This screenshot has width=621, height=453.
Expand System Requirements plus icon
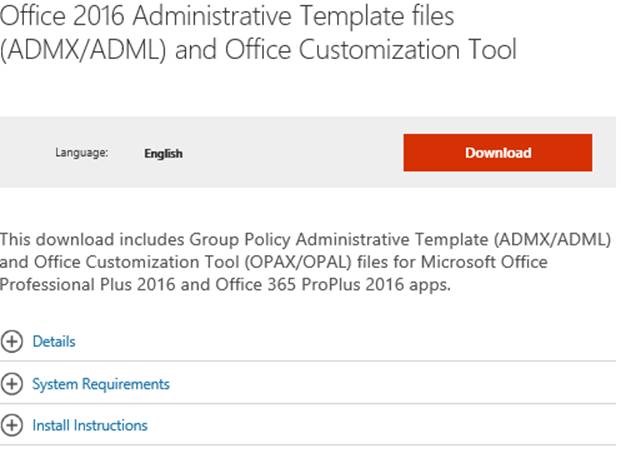coord(12,384)
